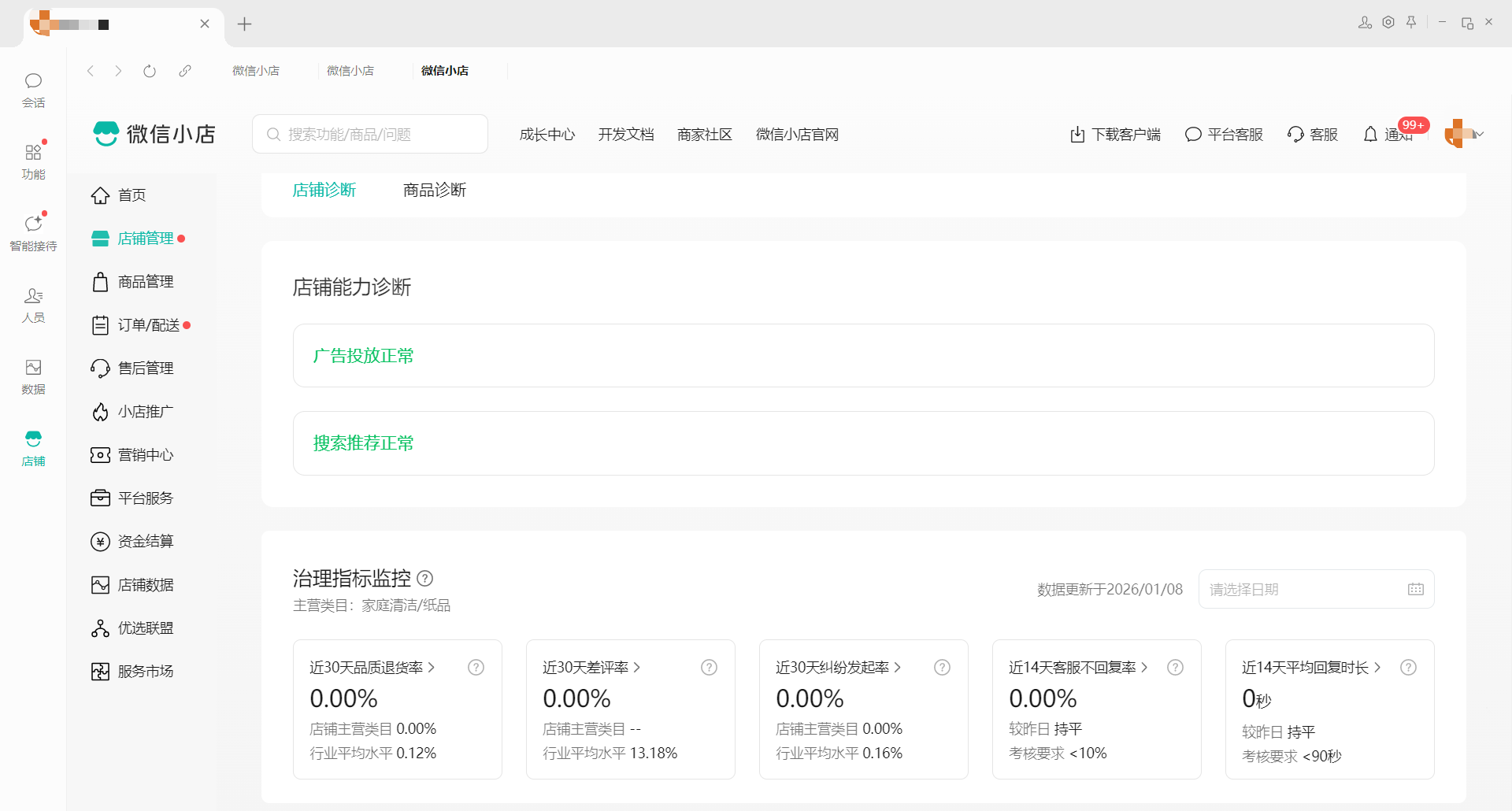Image resolution: width=1512 pixels, height=811 pixels.
Task: Switch to the 商品诊断 tab
Action: click(435, 191)
